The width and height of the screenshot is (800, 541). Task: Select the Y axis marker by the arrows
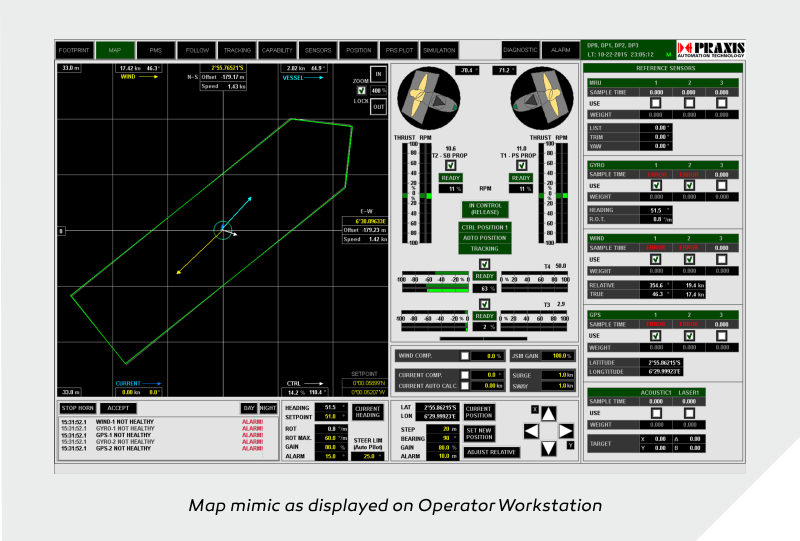click(x=570, y=445)
